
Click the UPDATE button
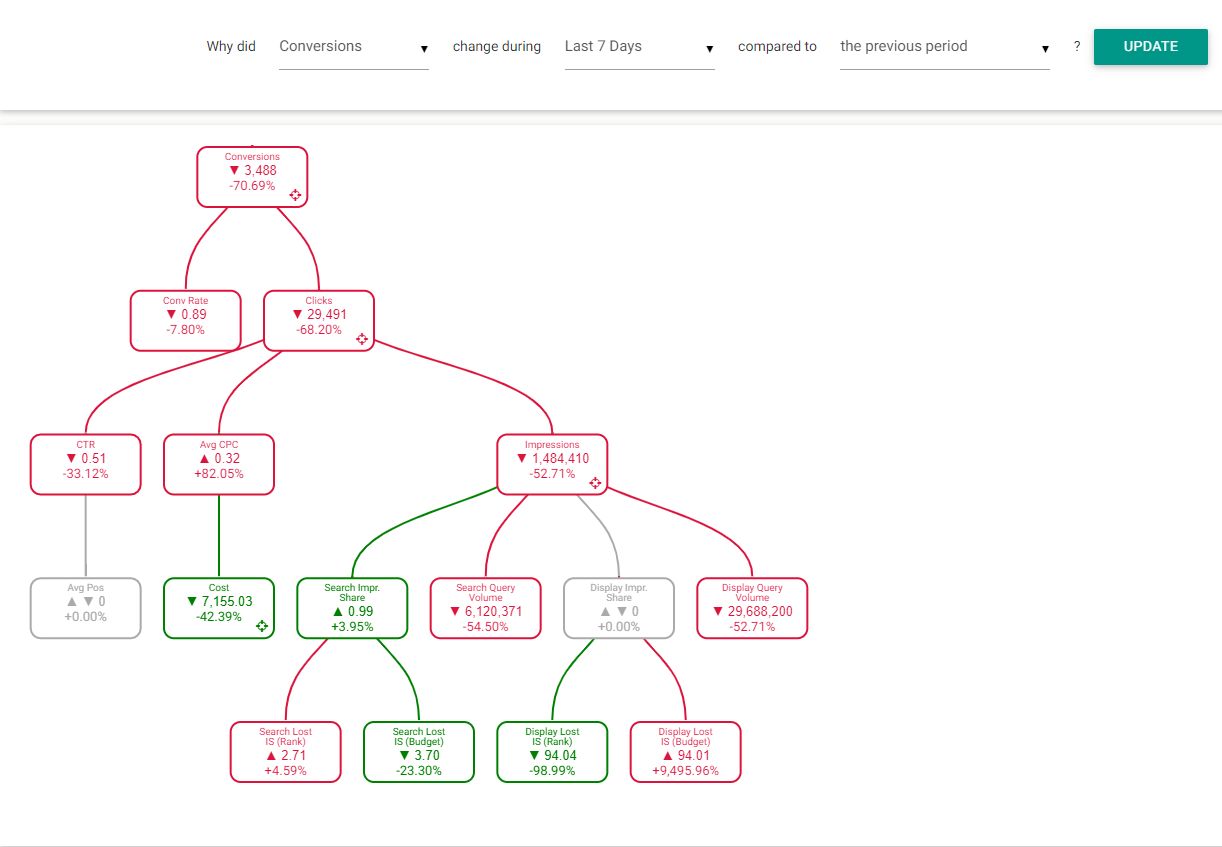(x=1151, y=47)
